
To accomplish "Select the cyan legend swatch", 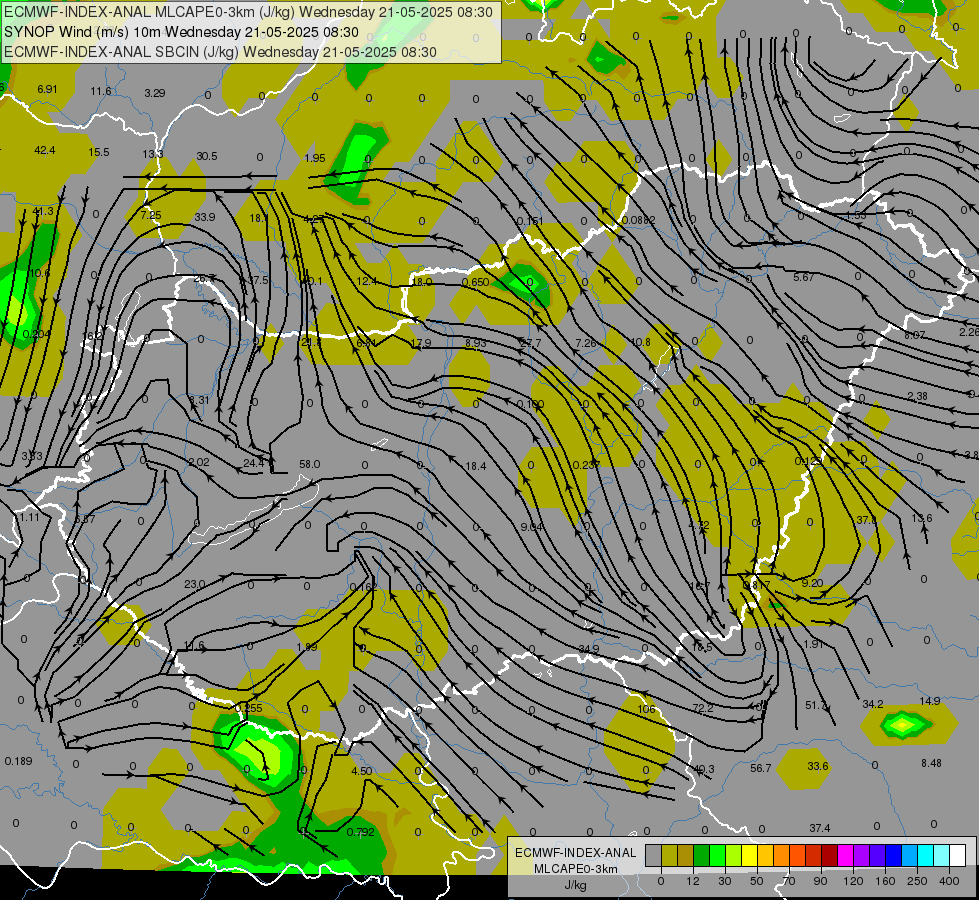I will click(925, 856).
